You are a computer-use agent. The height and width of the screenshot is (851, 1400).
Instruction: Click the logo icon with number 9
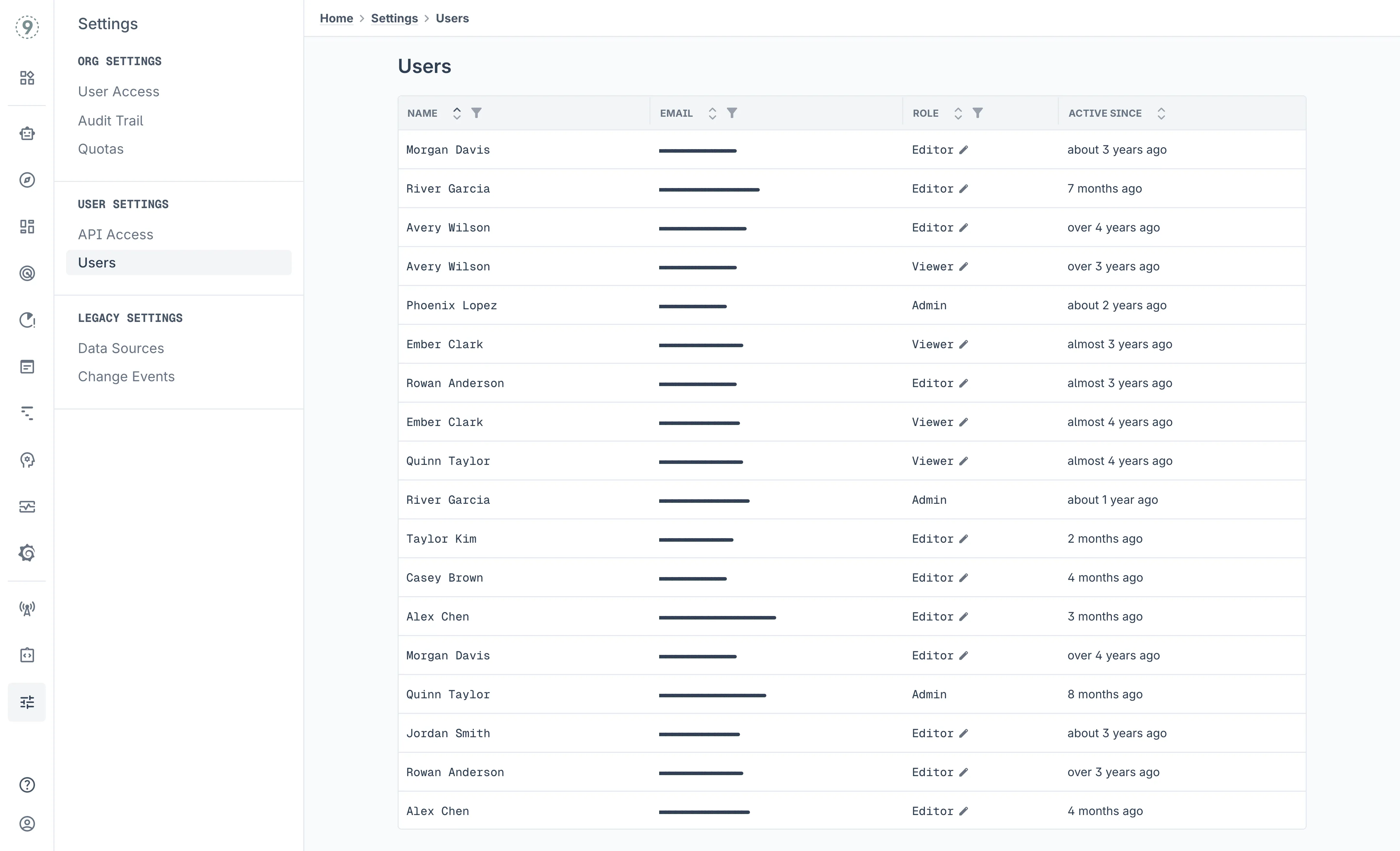pos(27,27)
